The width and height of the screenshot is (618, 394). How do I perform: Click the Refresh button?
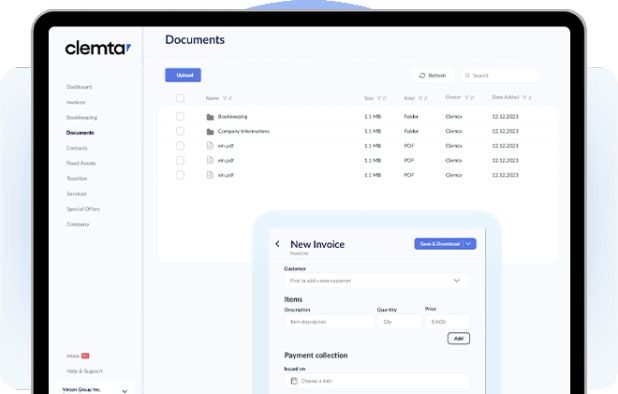[432, 75]
